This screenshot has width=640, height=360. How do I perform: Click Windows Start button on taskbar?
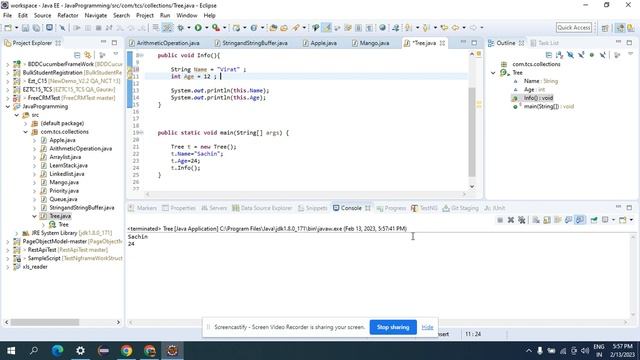click(x=11, y=351)
